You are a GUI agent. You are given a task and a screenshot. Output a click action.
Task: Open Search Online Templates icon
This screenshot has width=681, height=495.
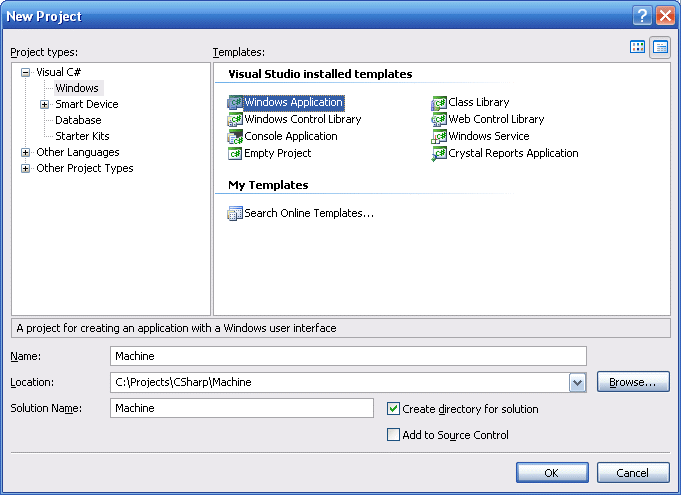coord(236,214)
